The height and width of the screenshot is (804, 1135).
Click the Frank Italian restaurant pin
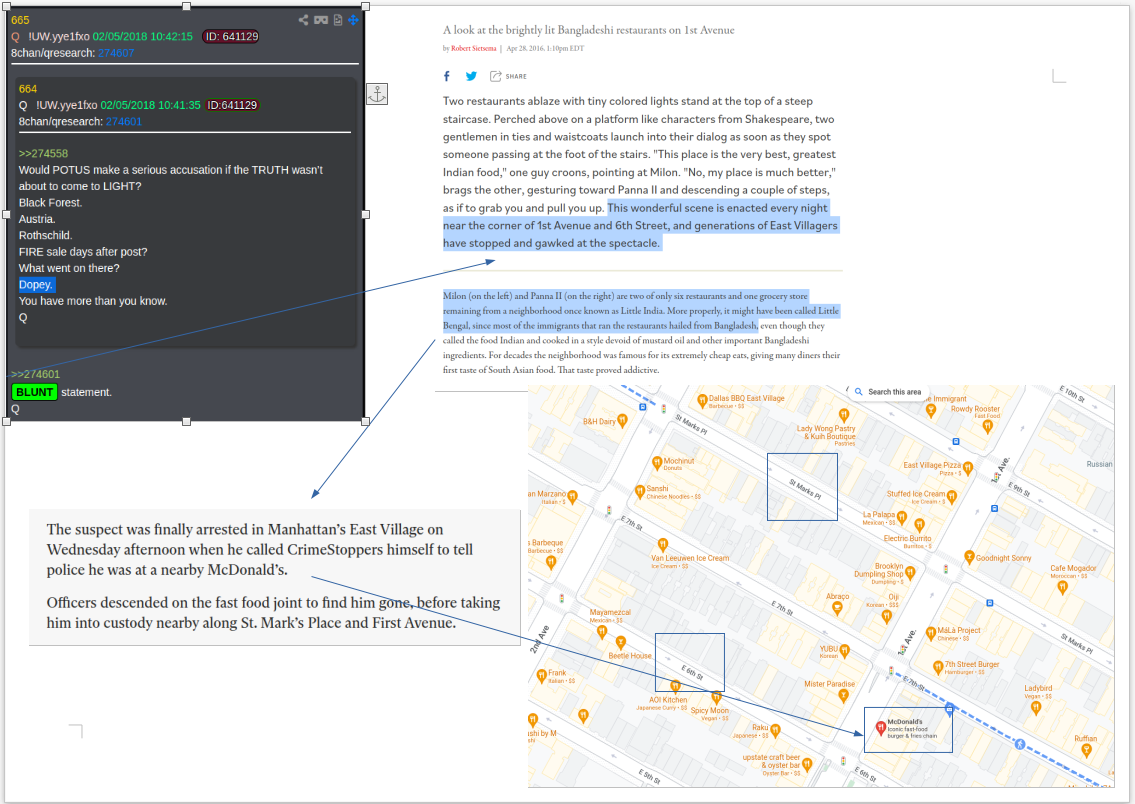click(541, 676)
